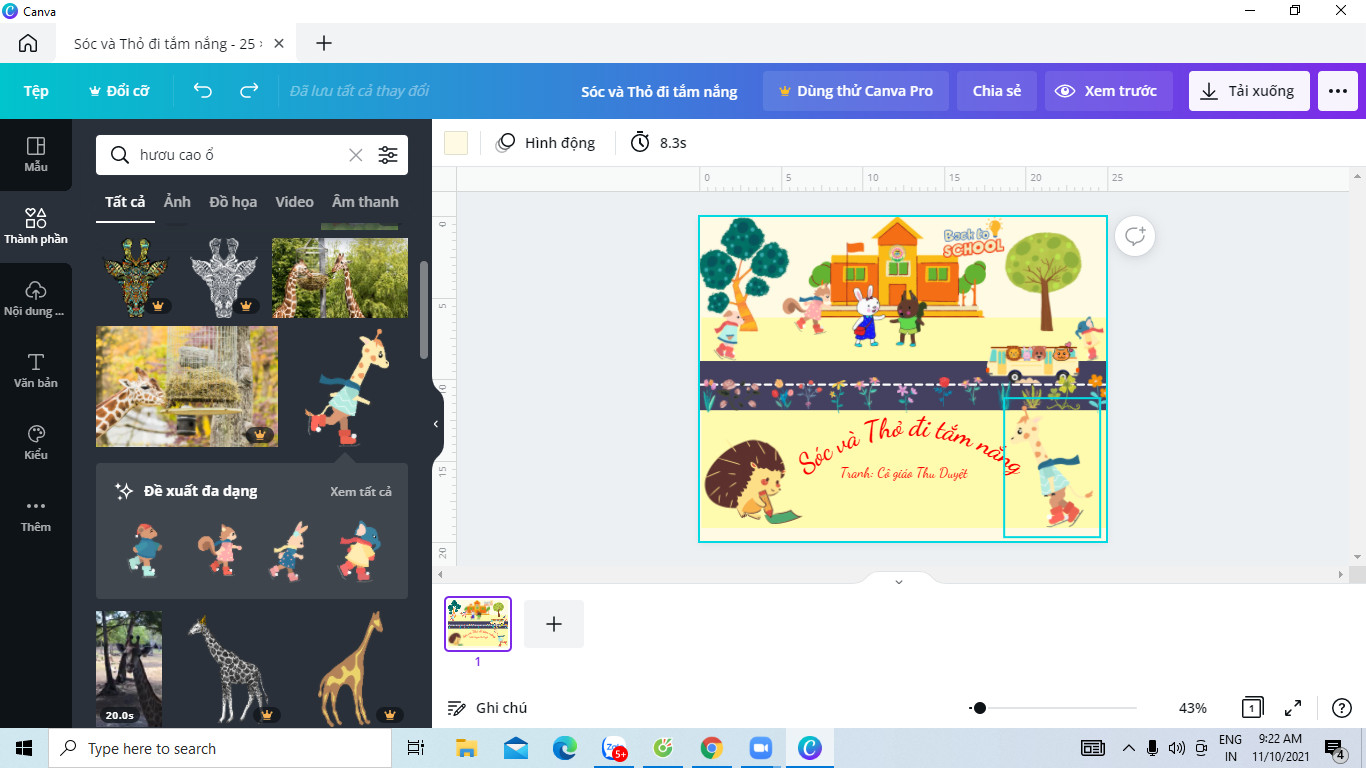Click the Chia sẻ share button
Viewport: 1366px width, 768px height.
[997, 91]
